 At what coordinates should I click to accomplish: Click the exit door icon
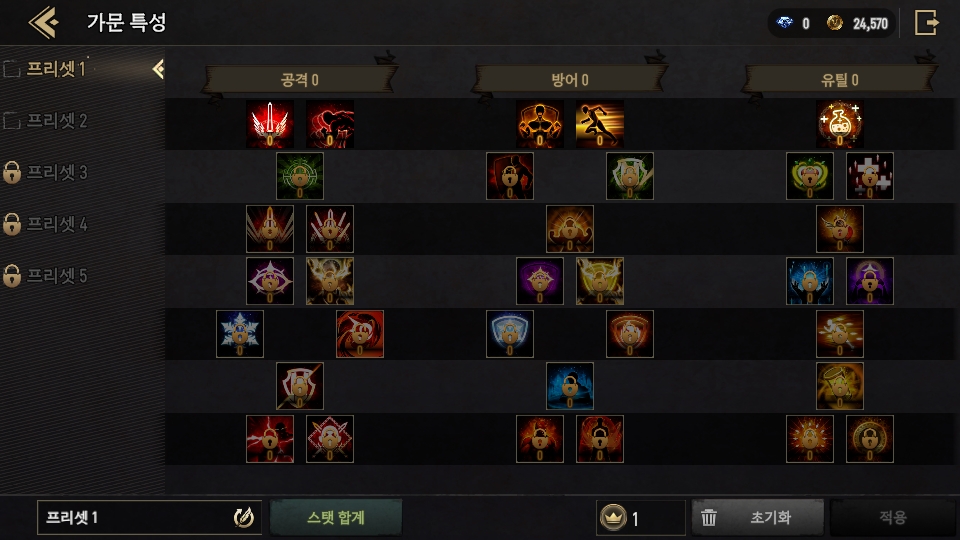[x=927, y=23]
